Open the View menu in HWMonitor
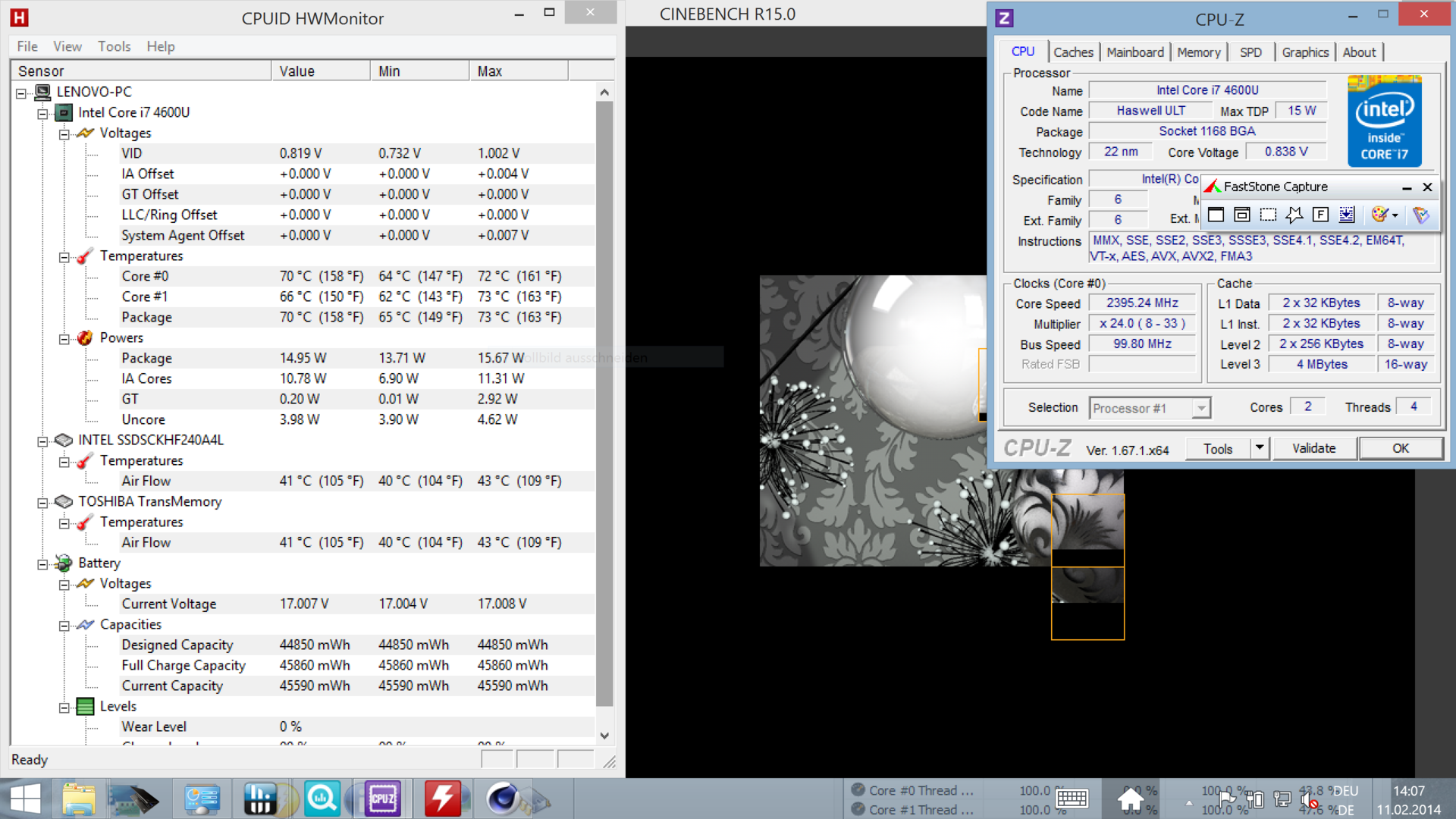 [x=67, y=46]
